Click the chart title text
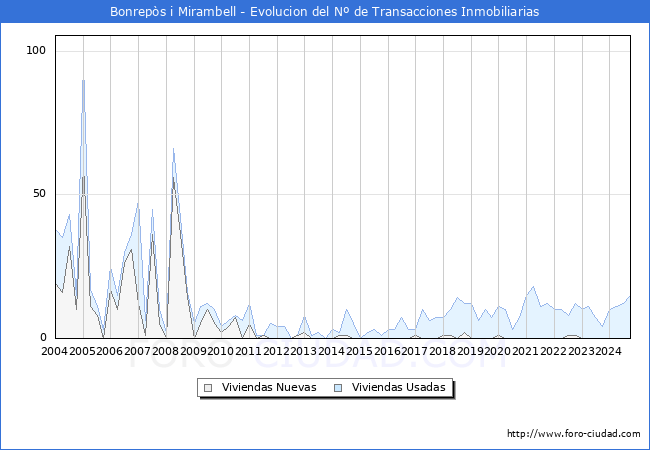 pos(325,11)
